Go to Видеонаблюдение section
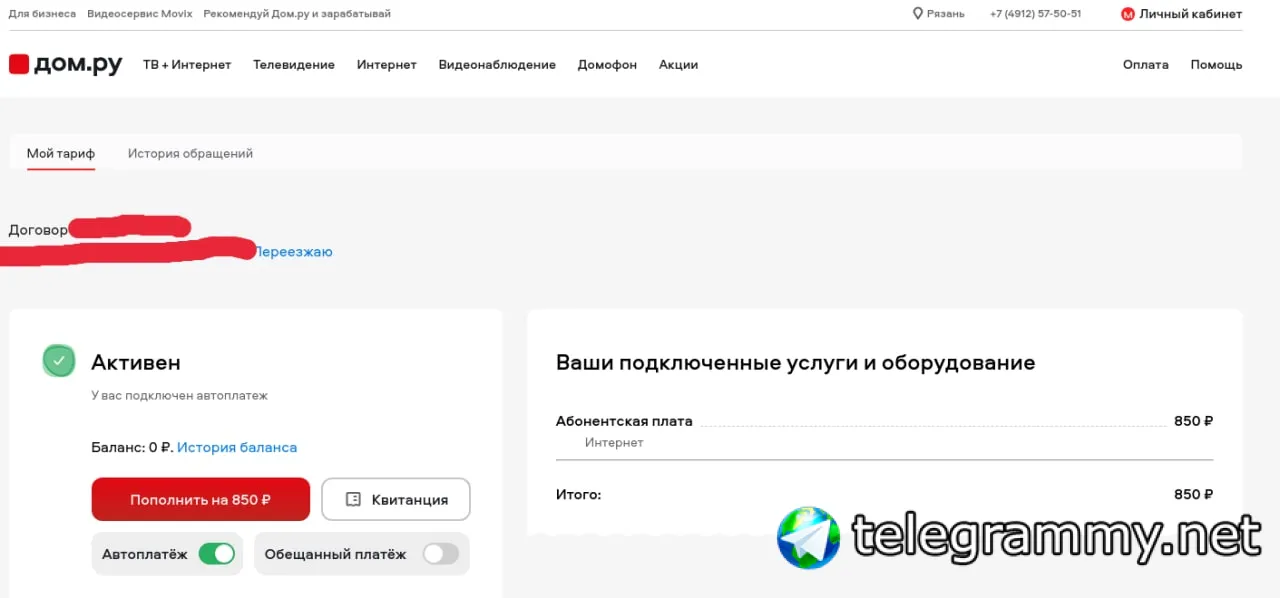 (497, 64)
